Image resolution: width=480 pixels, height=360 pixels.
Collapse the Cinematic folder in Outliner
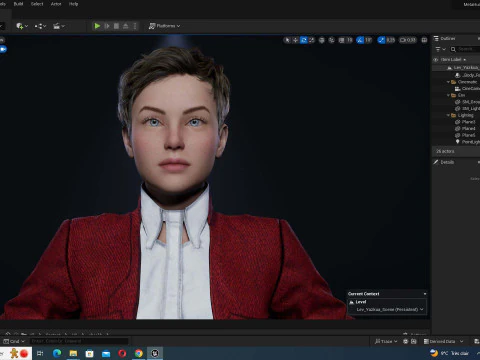[x=448, y=82]
